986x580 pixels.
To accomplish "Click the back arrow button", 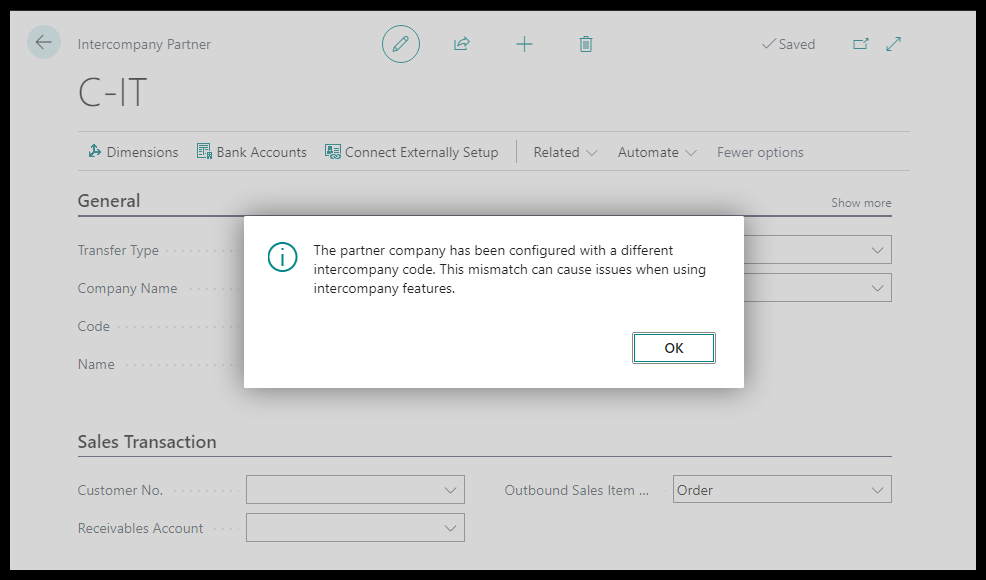I will tap(43, 43).
